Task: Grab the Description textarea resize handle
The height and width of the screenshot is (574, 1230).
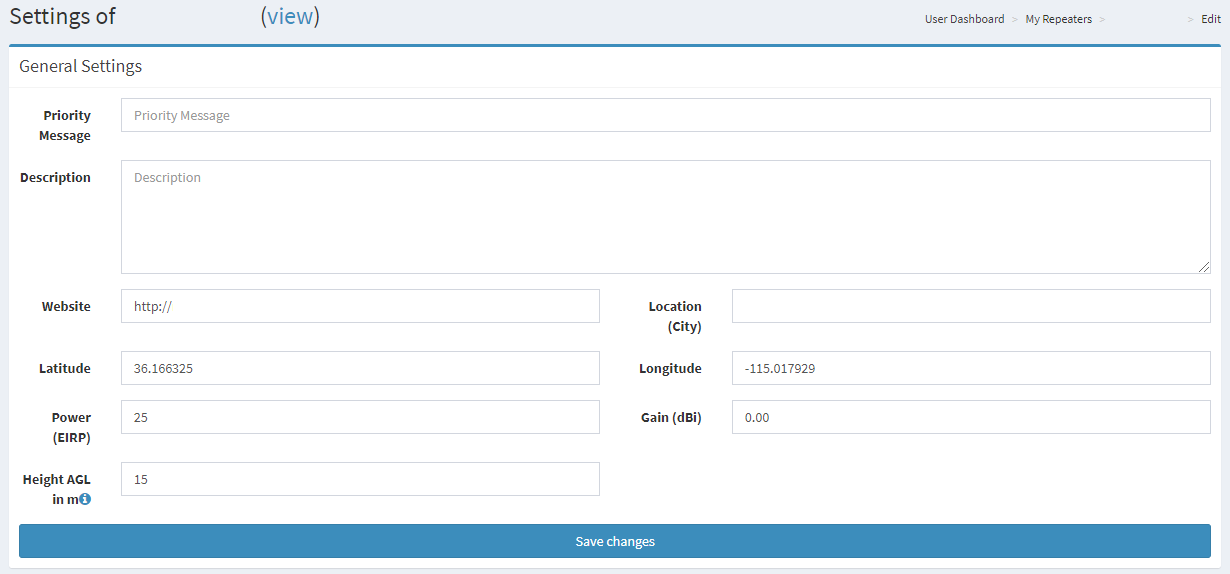Action: 1204,267
